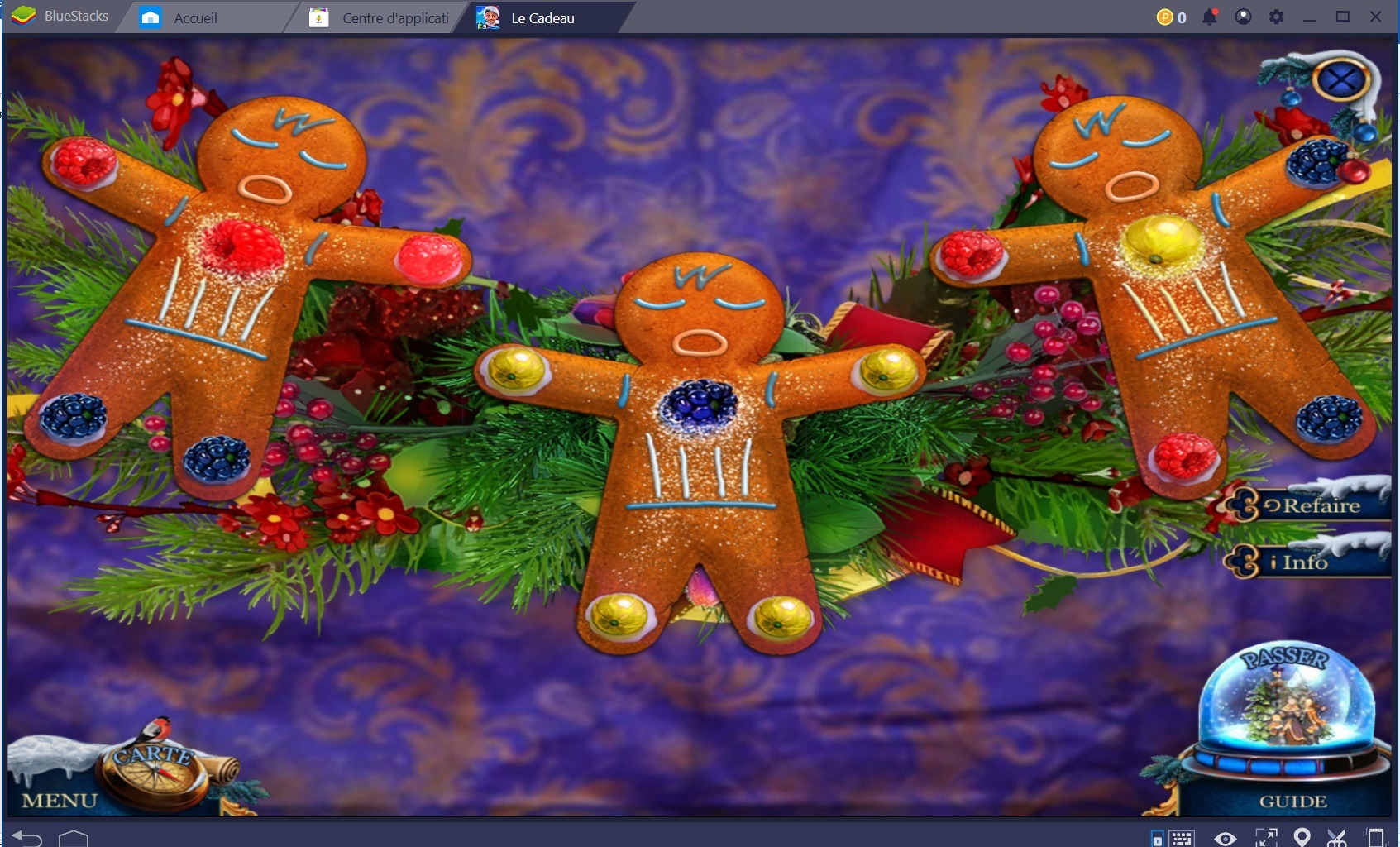This screenshot has height=847, width=1400.
Task: Maximize the BlueStacks window
Action: point(1343,17)
